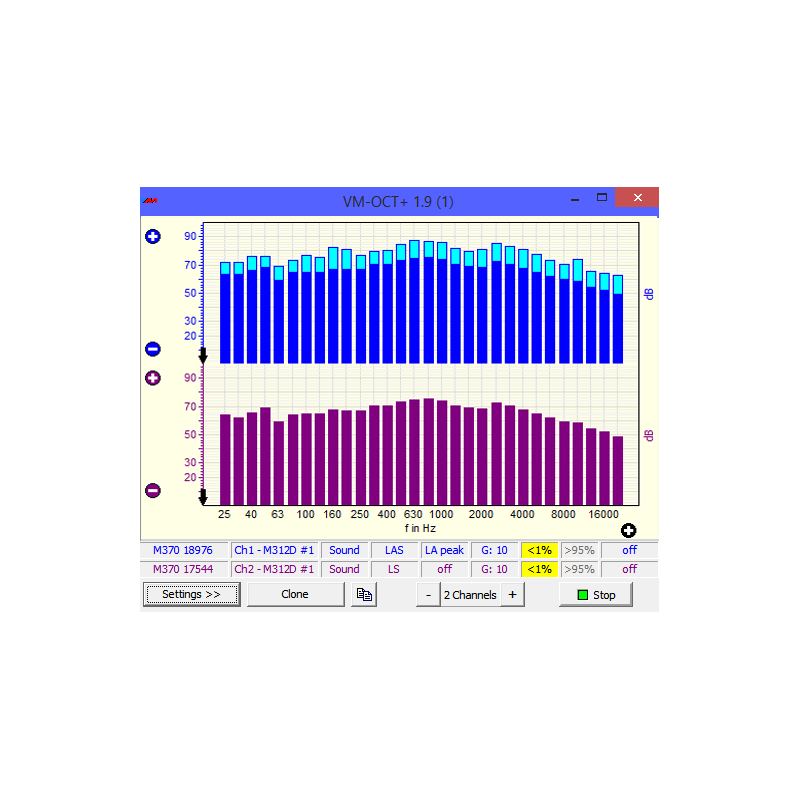Zoom in on the Ch1 spectrum scale

coord(152,236)
